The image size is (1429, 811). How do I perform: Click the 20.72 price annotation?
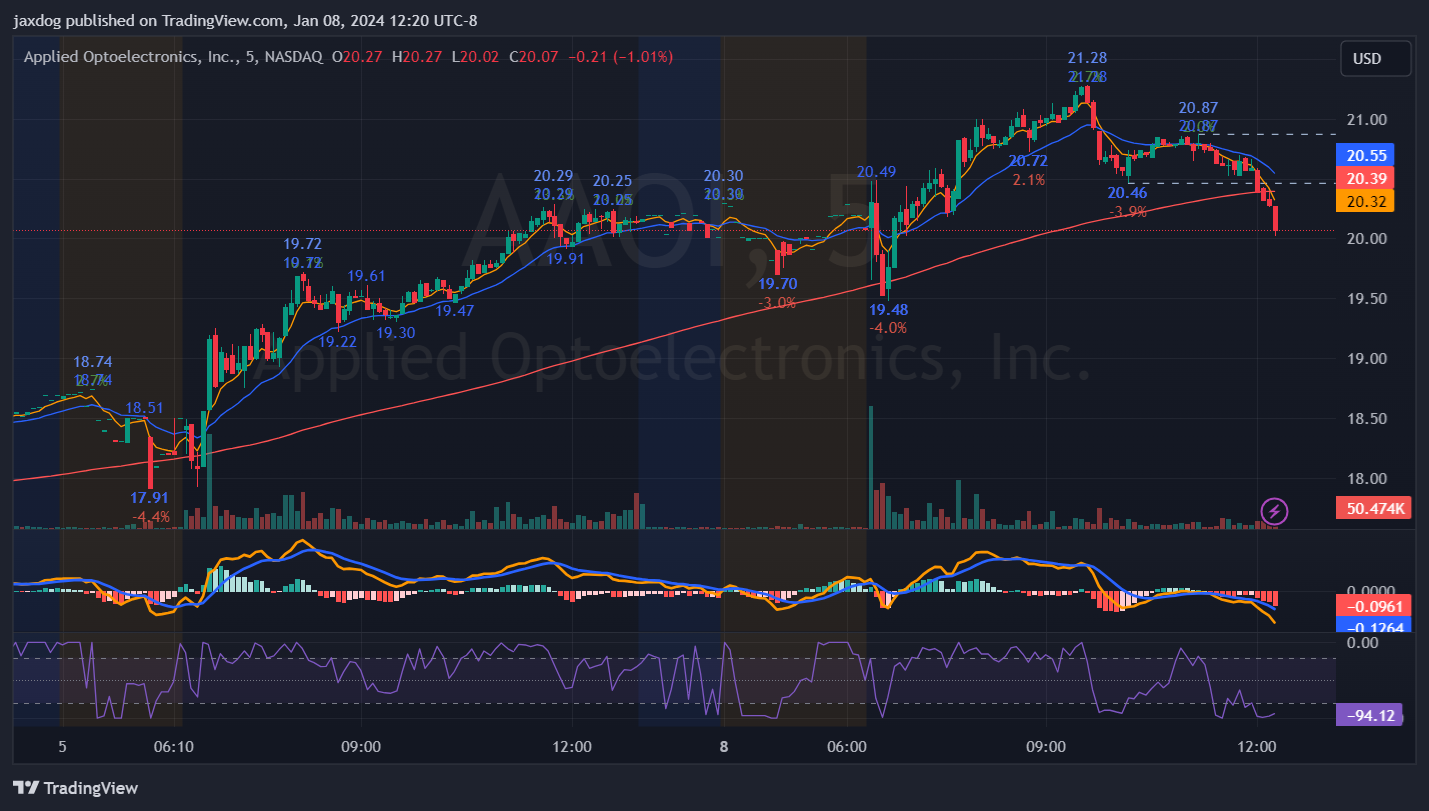(1028, 161)
